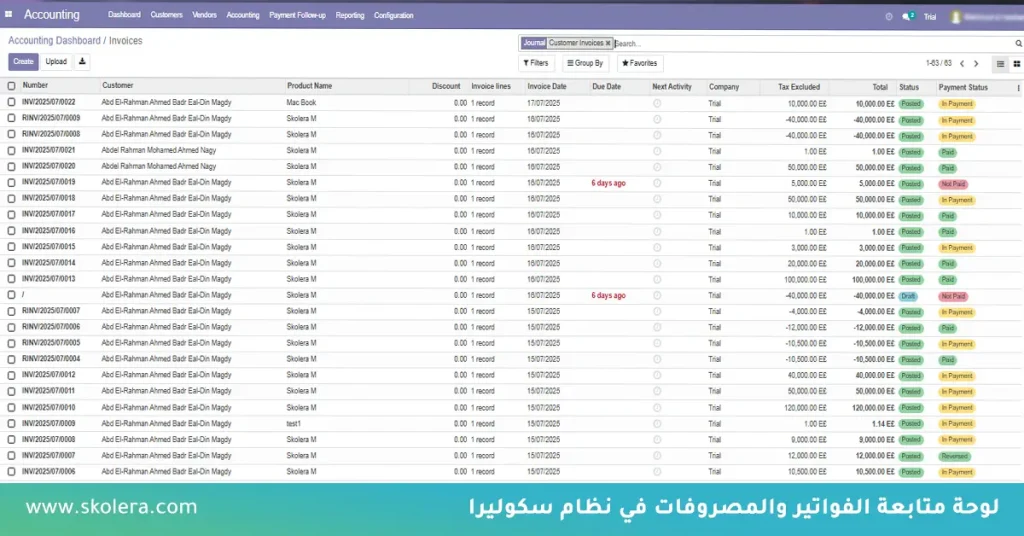
Task: Click the 1.14 E£ total cell
Action: (x=883, y=424)
